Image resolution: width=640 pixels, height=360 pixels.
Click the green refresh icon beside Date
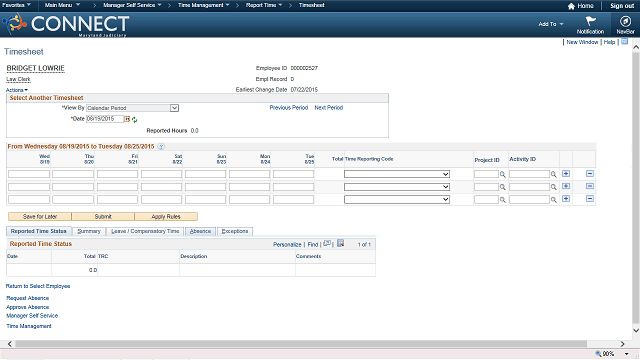click(x=134, y=120)
